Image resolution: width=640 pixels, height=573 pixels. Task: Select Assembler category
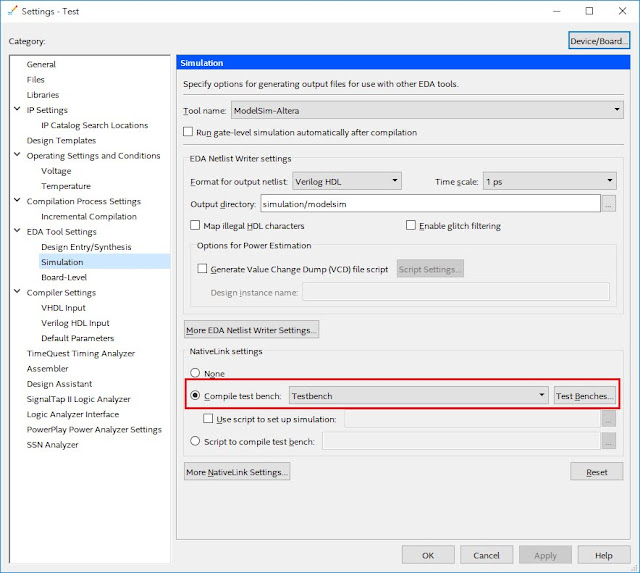coord(47,368)
